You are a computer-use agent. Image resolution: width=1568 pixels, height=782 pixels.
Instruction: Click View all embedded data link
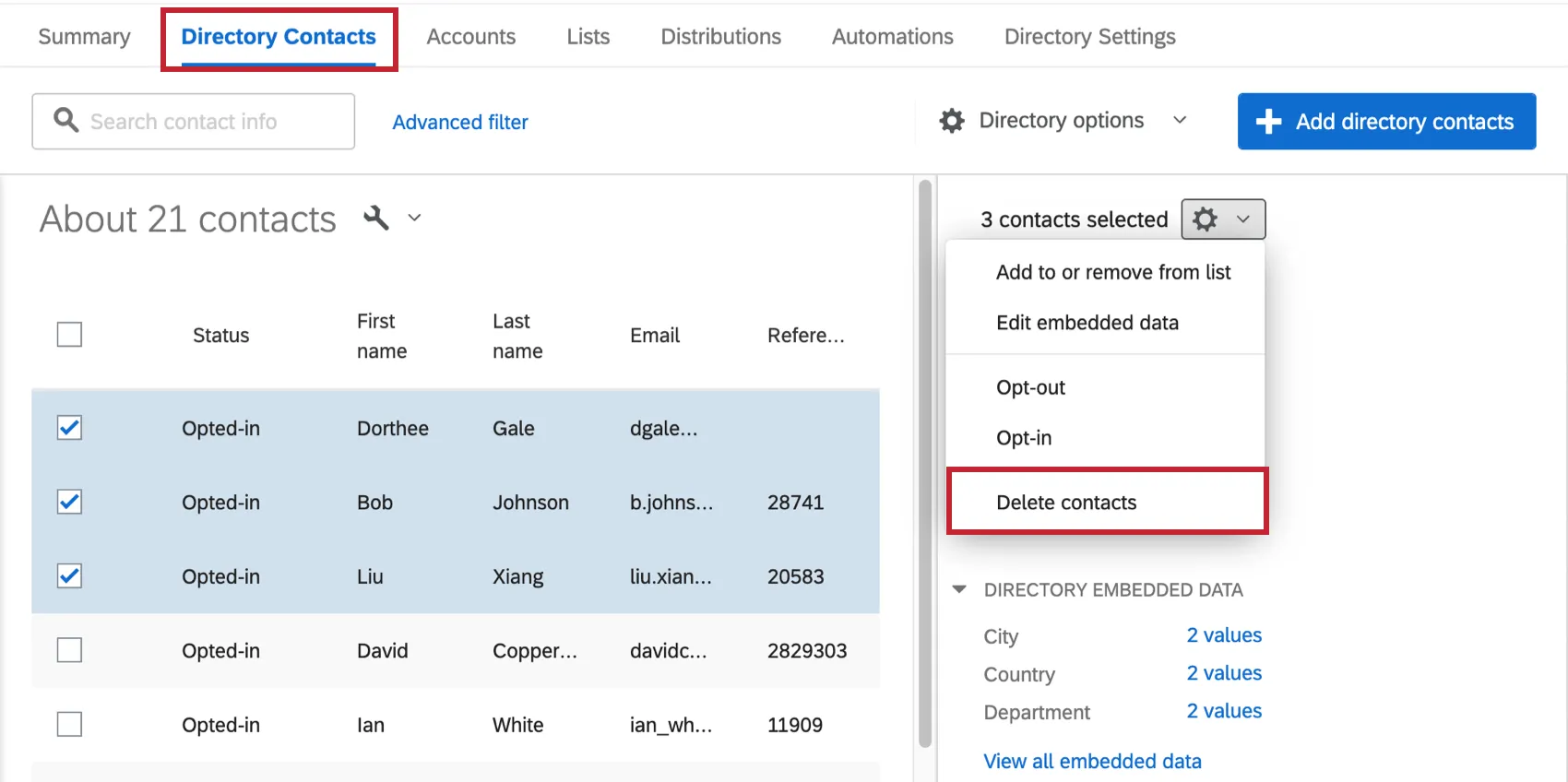pos(1092,762)
